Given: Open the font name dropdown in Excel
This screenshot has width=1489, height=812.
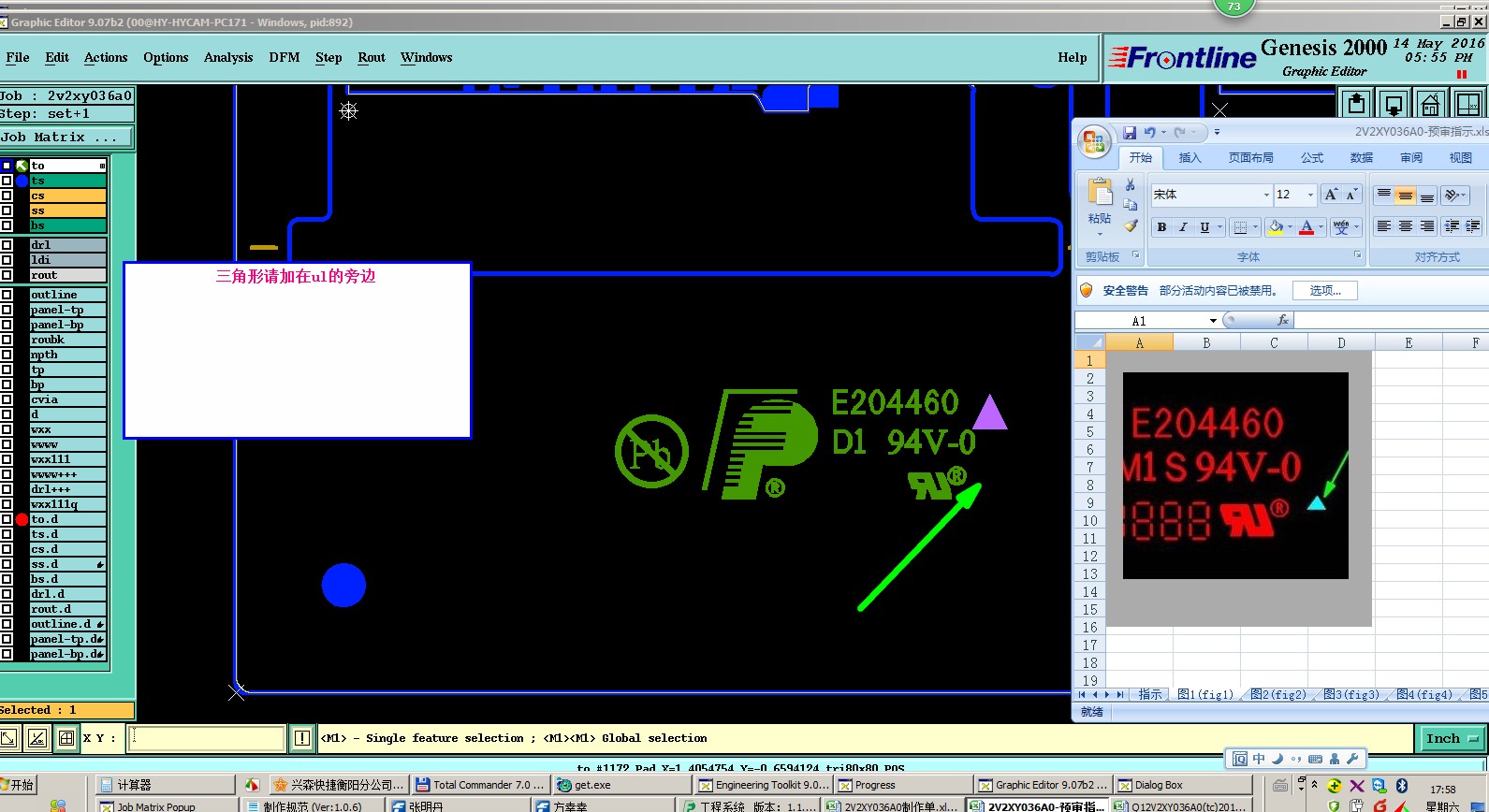Looking at the screenshot, I should (1266, 195).
